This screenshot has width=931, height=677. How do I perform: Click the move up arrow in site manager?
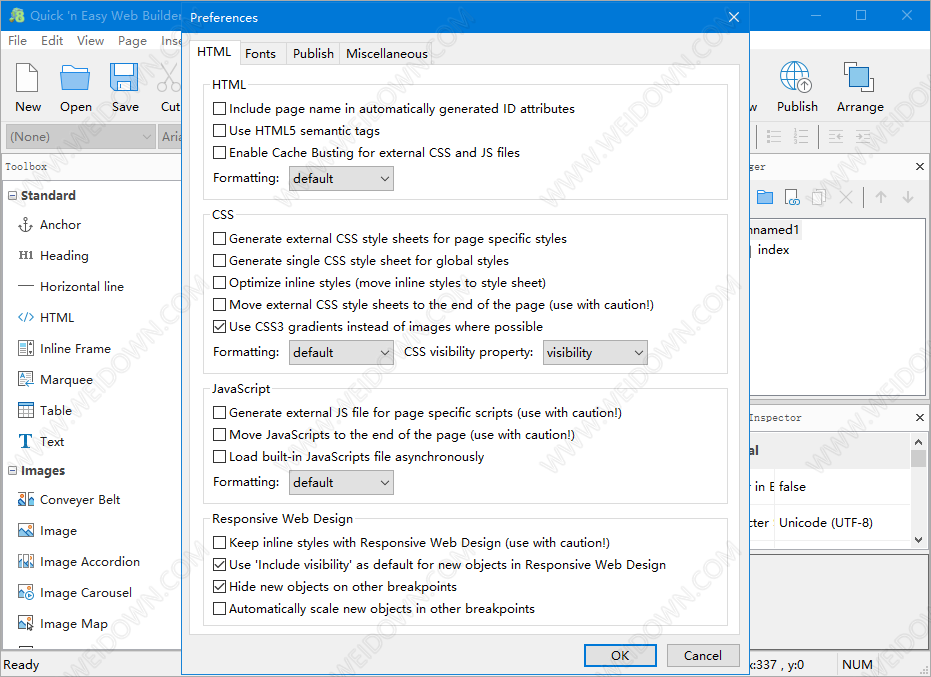pyautogui.click(x=881, y=197)
